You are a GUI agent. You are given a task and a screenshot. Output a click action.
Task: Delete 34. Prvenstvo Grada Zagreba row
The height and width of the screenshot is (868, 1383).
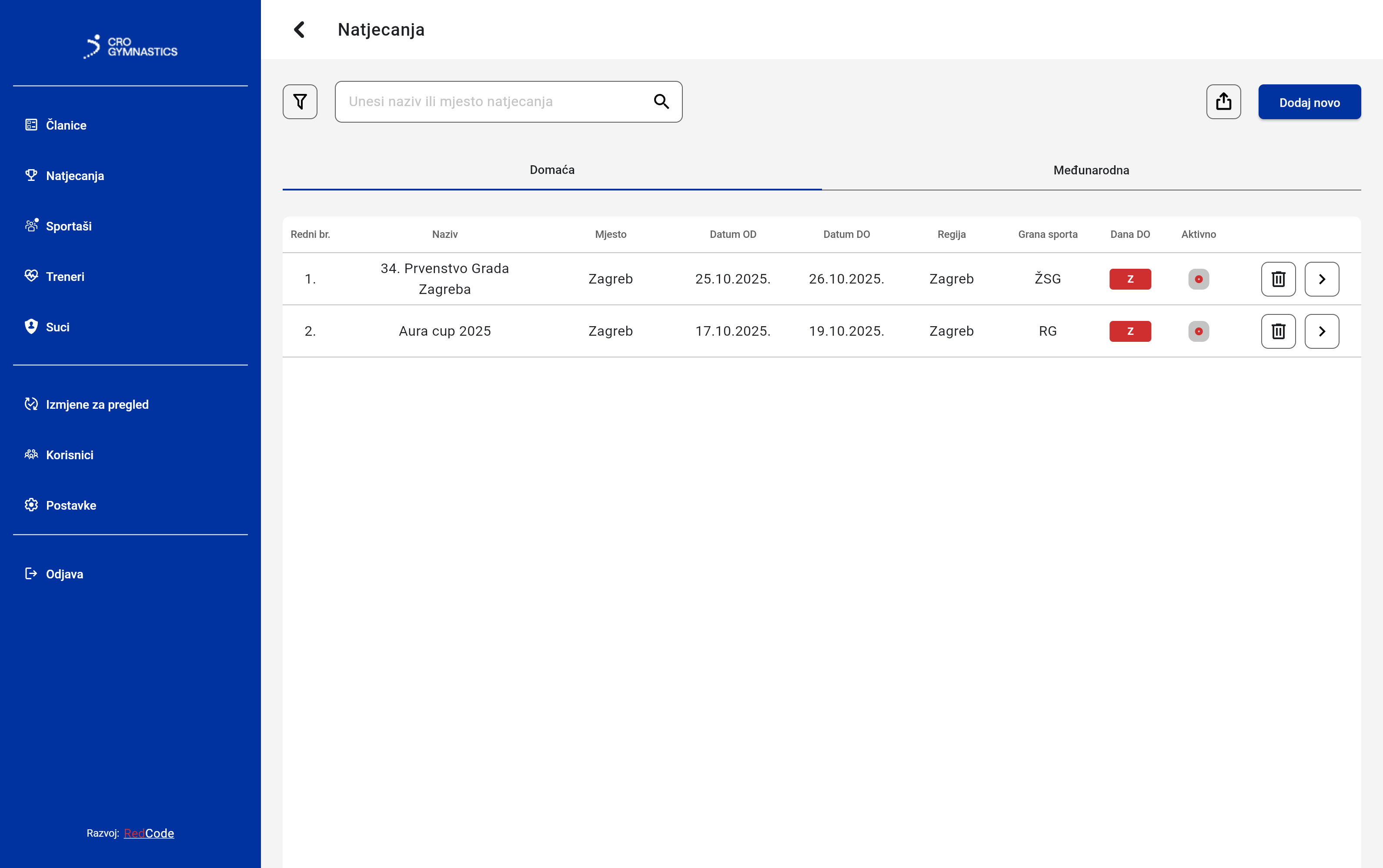1278,279
